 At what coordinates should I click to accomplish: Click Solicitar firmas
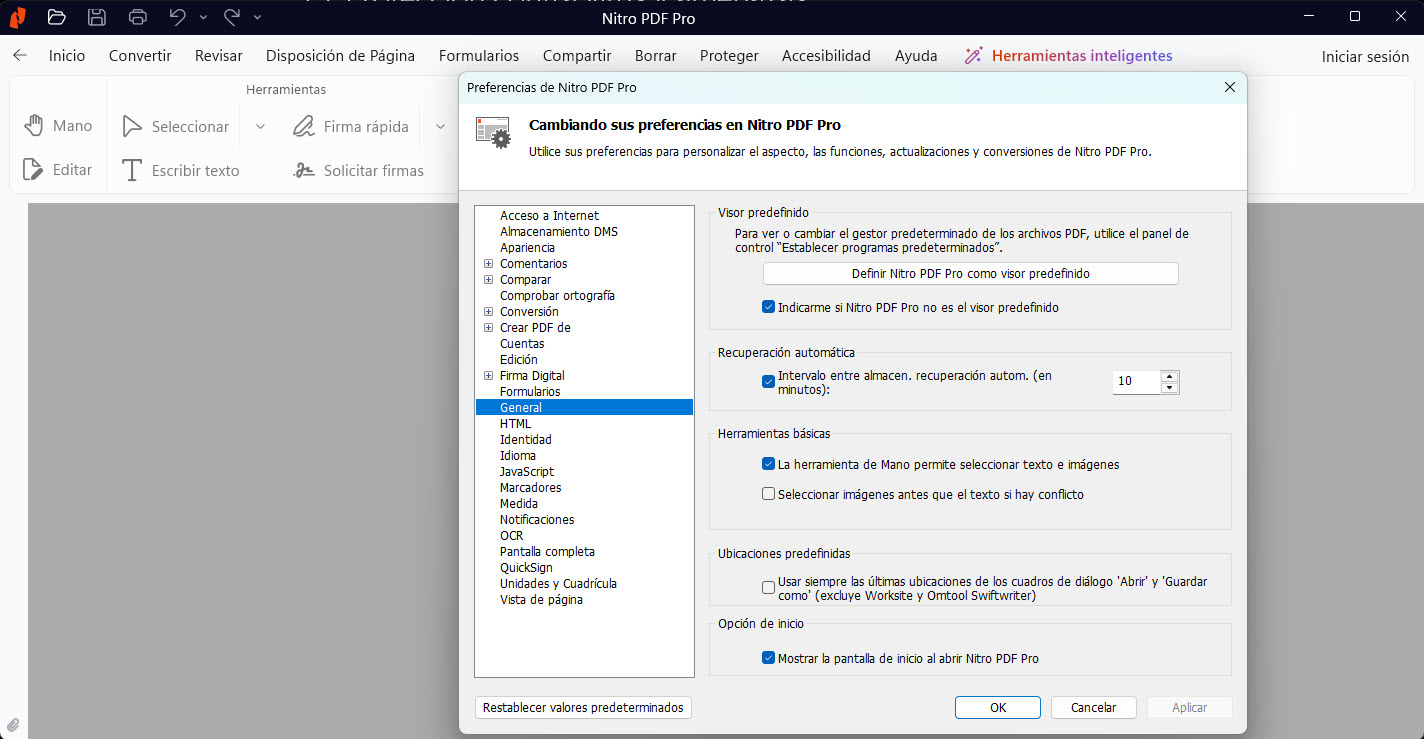[358, 170]
